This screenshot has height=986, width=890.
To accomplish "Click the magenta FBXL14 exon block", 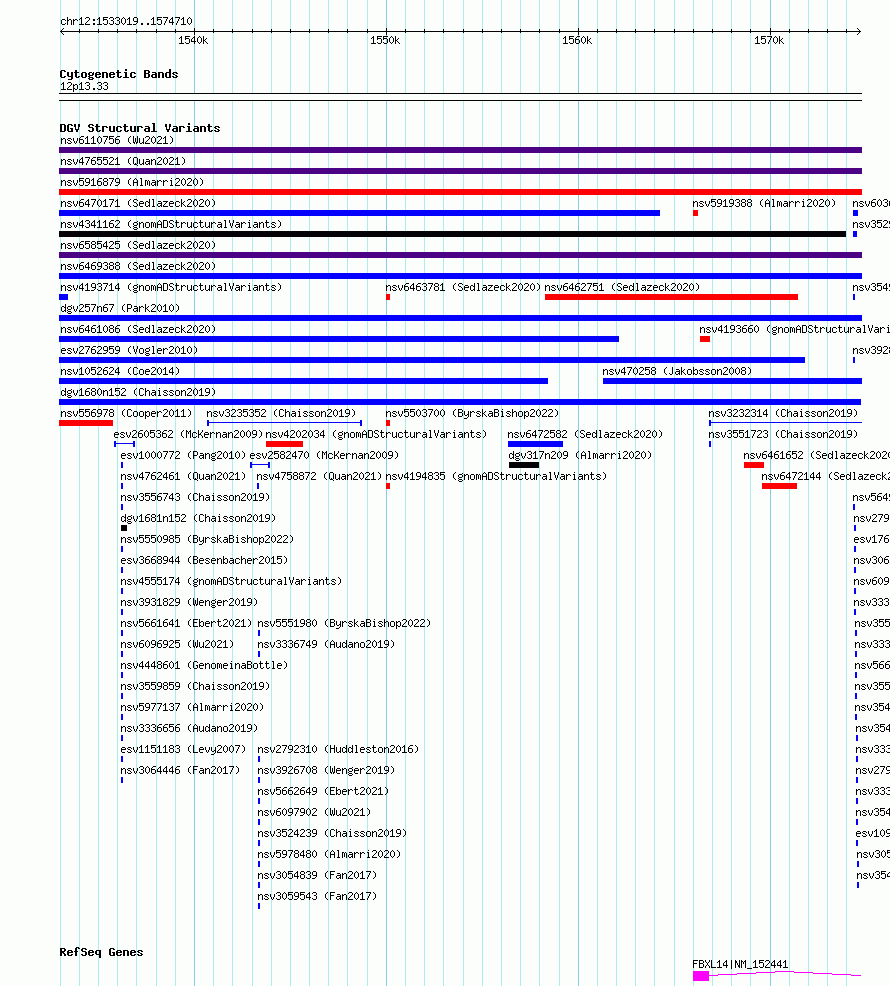I will click(701, 976).
